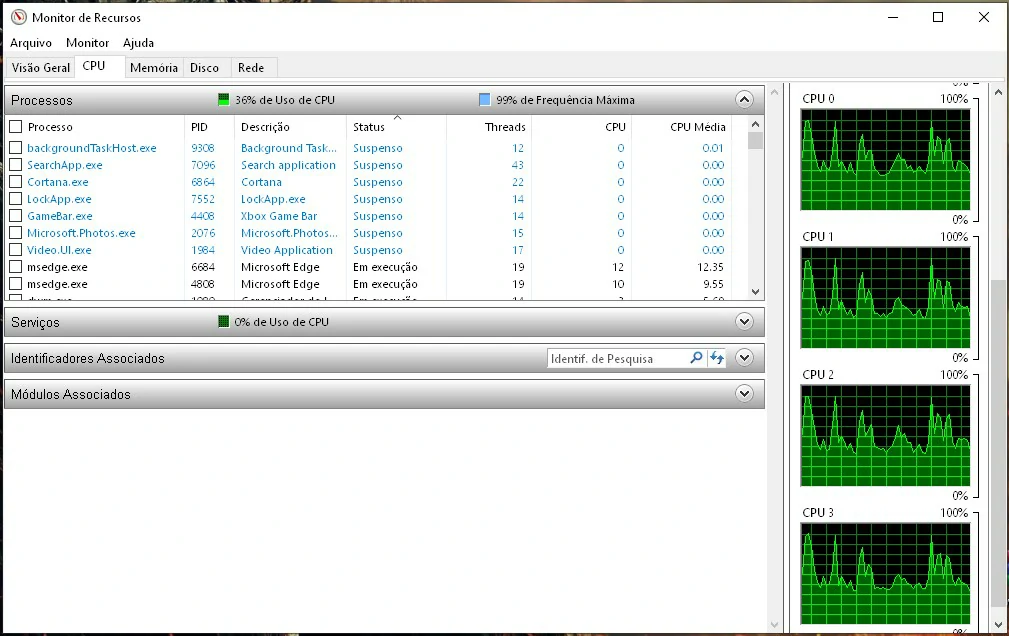Click the Monitor de Recursos app icon
Viewport: 1009px width, 636px height.
[19, 17]
